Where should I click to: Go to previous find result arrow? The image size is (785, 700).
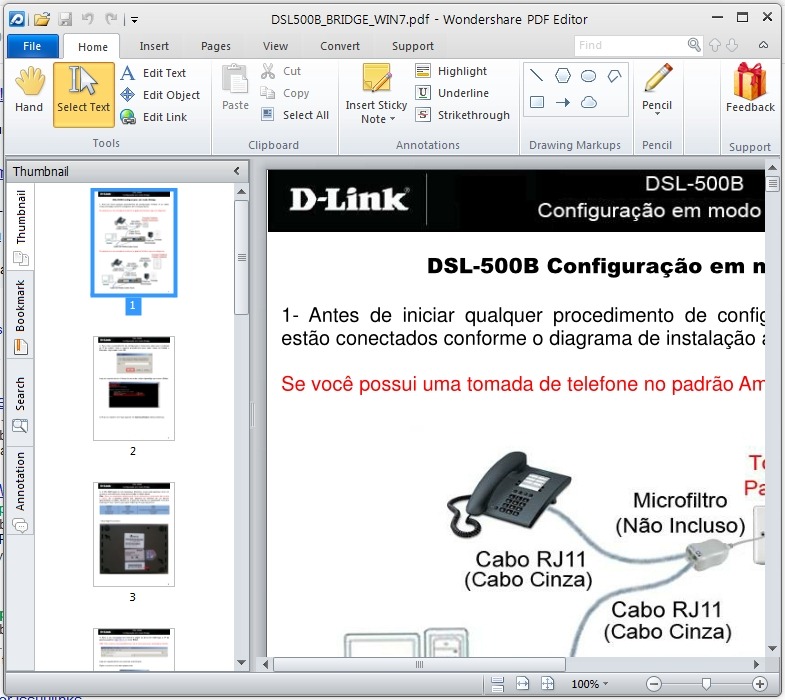[x=715, y=46]
